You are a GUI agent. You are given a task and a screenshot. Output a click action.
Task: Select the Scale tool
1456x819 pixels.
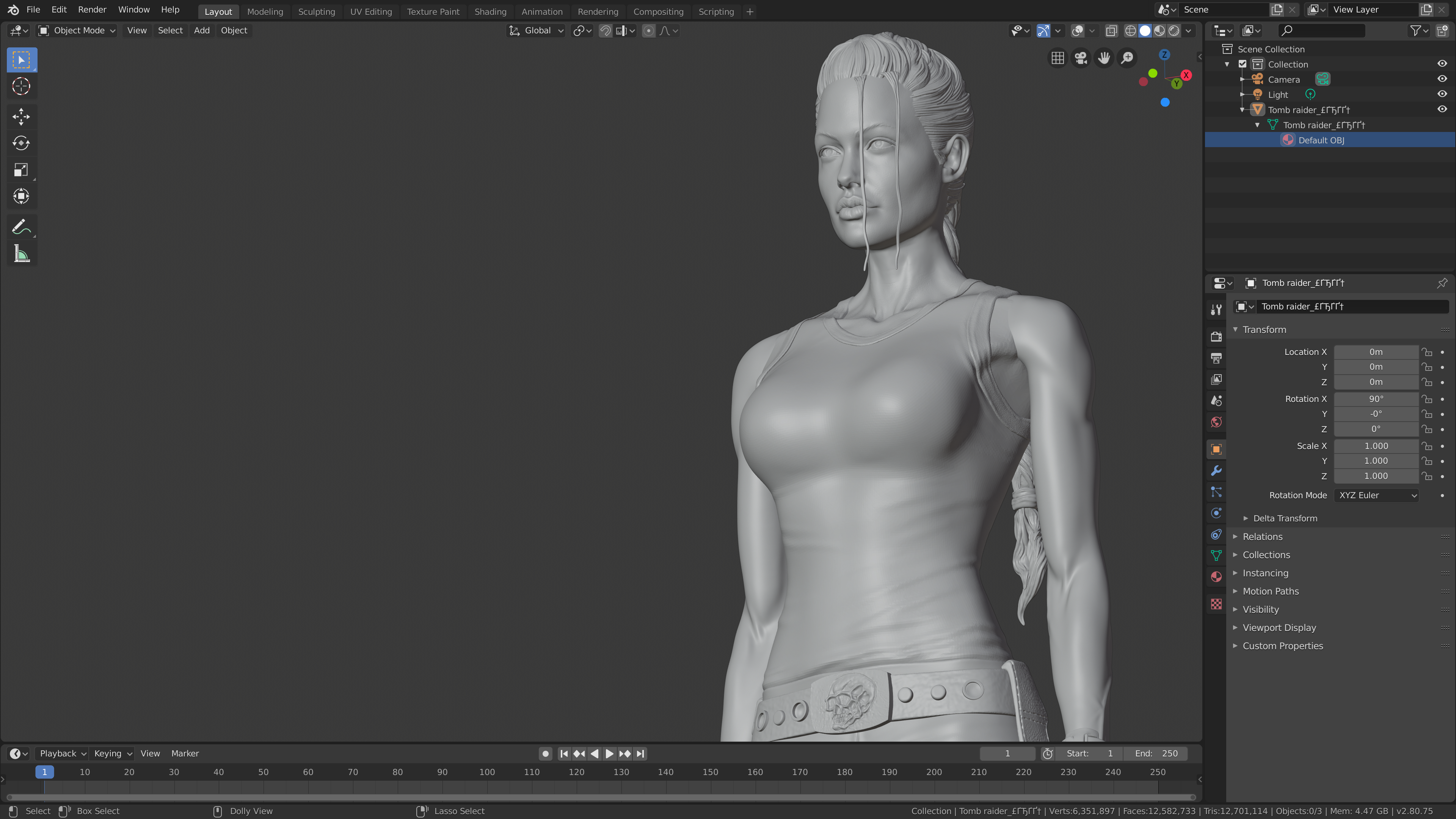[x=21, y=169]
